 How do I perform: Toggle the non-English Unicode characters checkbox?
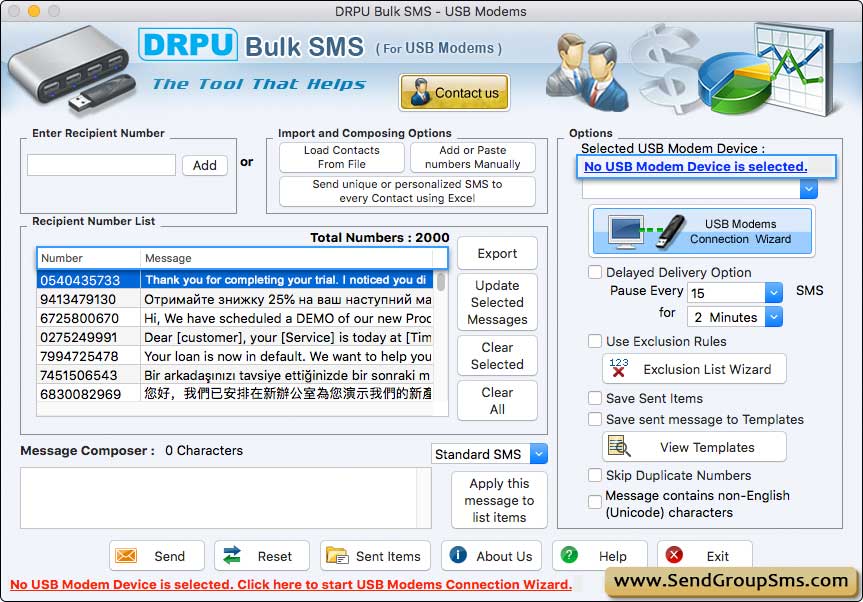click(x=595, y=502)
